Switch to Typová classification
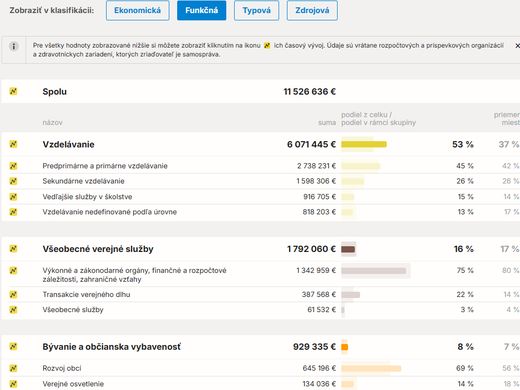Image resolution: width=520 pixels, height=390 pixels. (256, 10)
